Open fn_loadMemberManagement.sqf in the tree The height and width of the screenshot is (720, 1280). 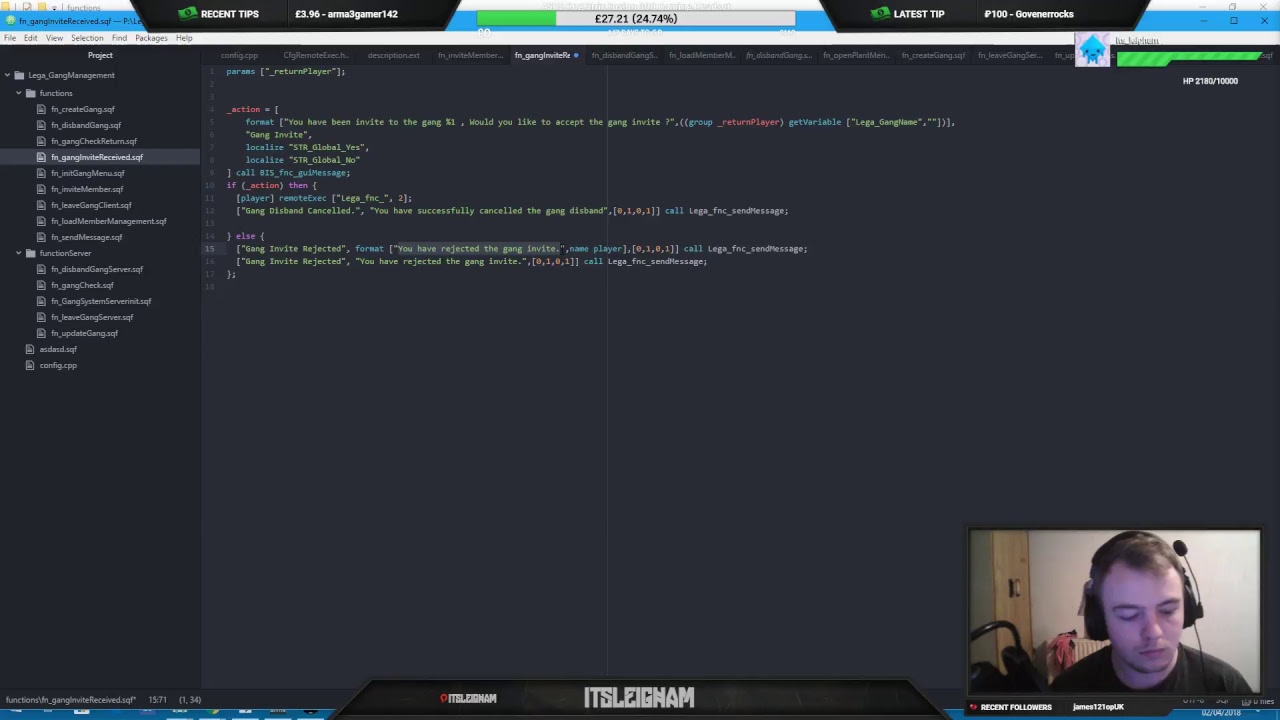(x=109, y=221)
